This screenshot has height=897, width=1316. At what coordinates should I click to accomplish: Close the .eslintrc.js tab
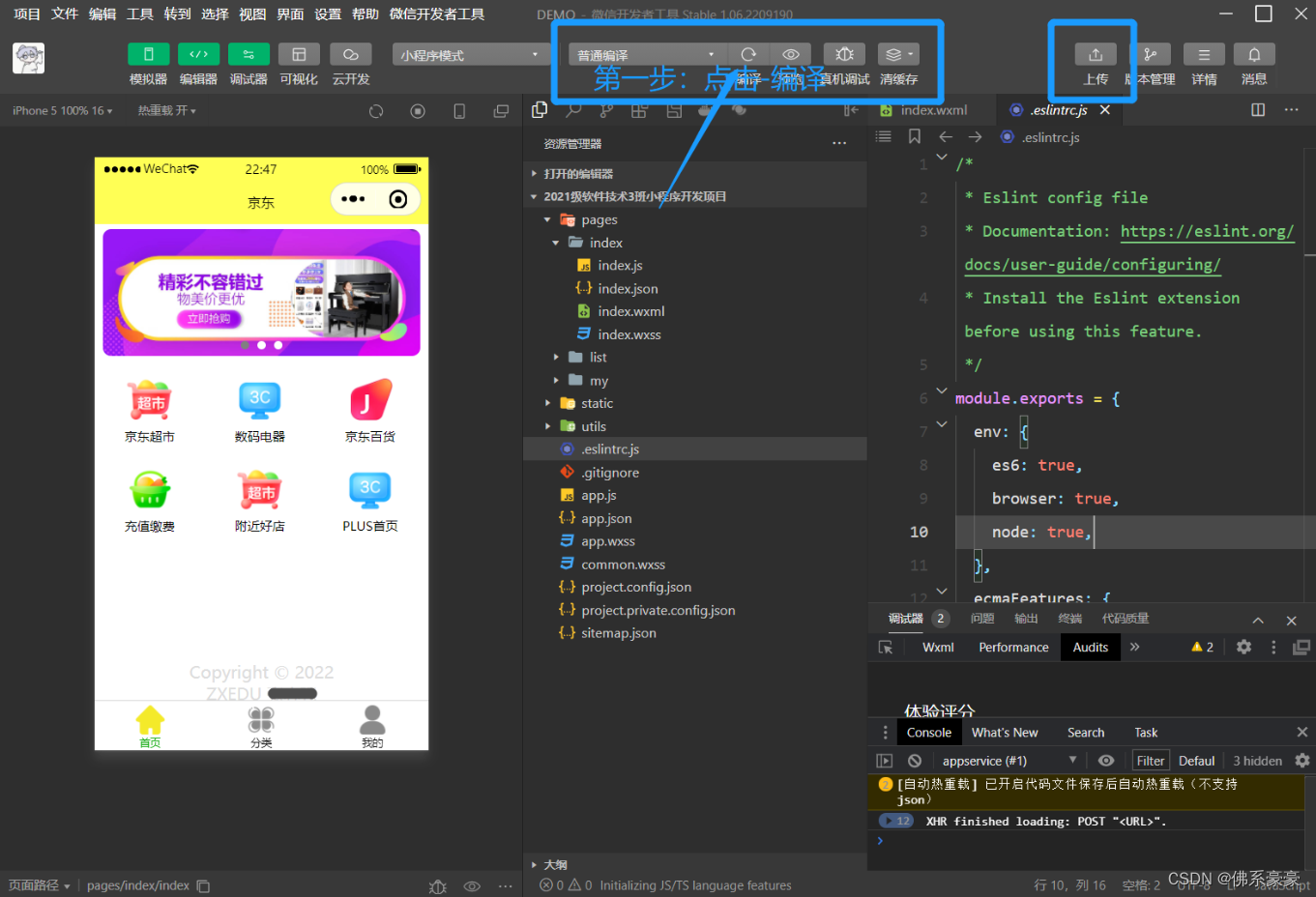[x=1104, y=110]
